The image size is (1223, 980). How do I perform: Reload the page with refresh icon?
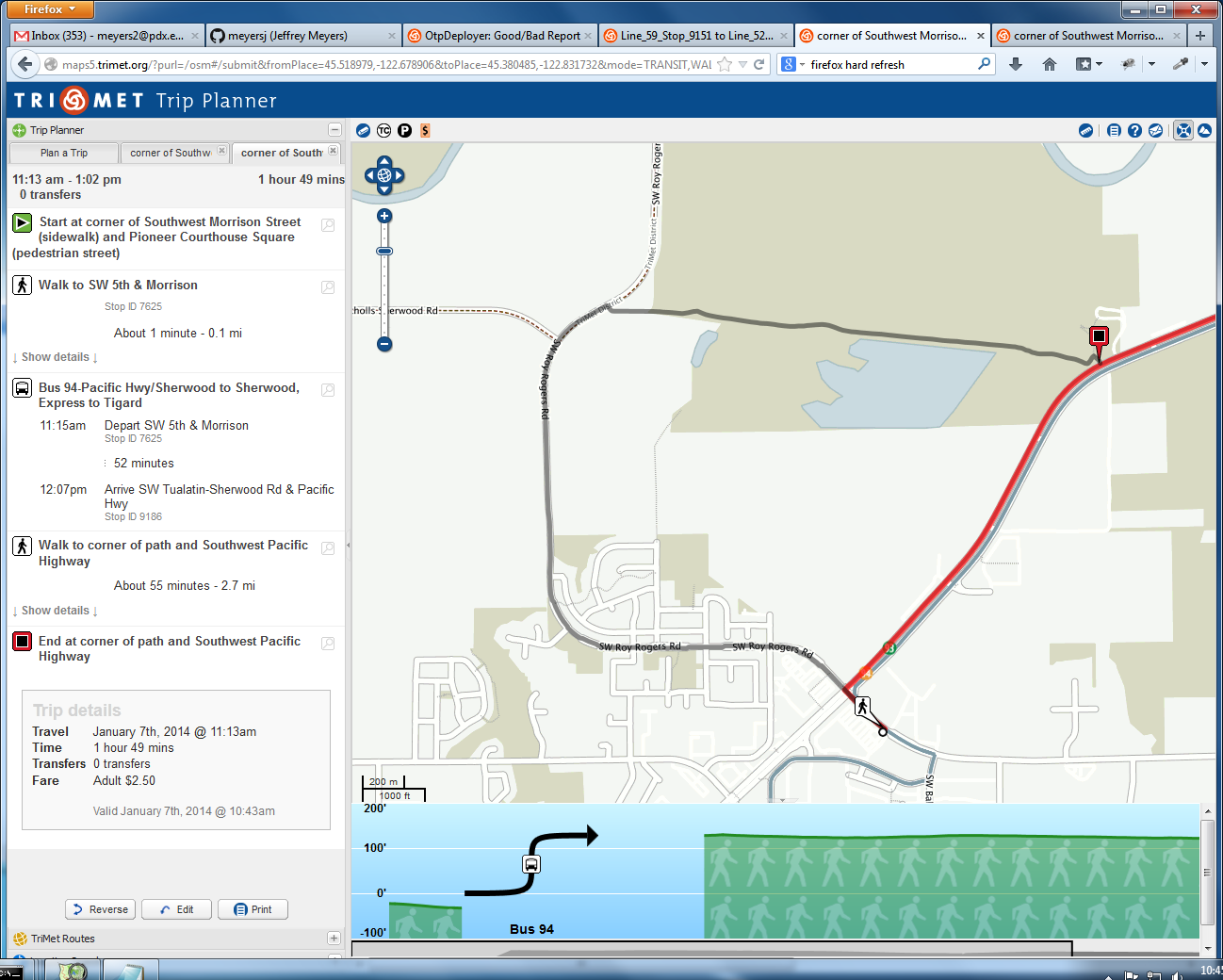click(x=759, y=64)
